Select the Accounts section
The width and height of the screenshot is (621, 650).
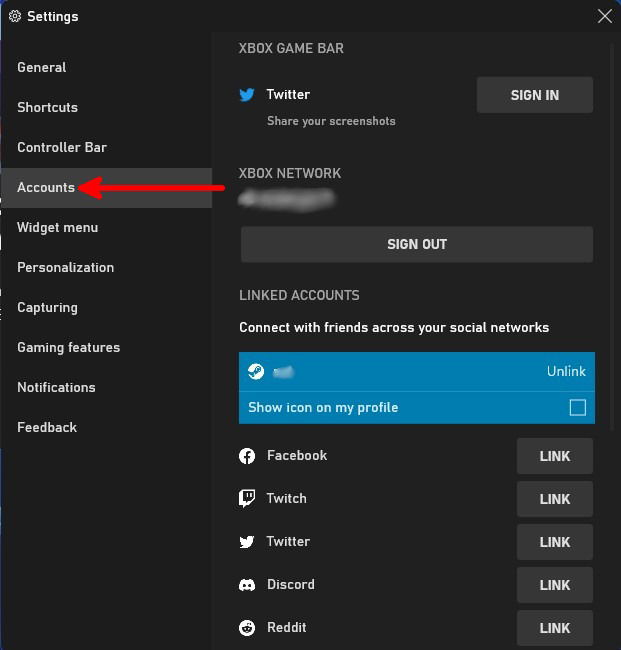tap(107, 188)
